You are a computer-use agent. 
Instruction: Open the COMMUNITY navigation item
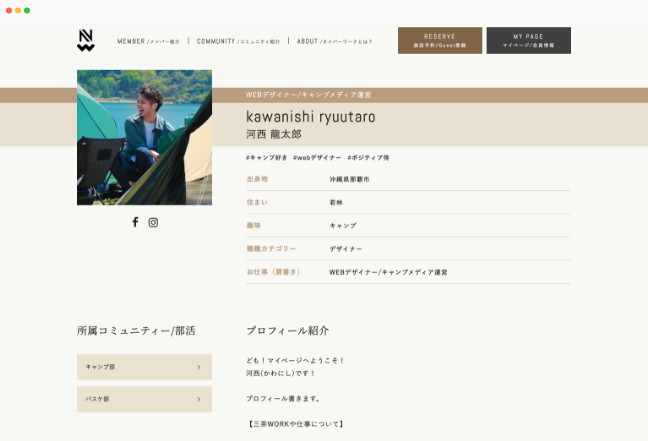(238, 41)
